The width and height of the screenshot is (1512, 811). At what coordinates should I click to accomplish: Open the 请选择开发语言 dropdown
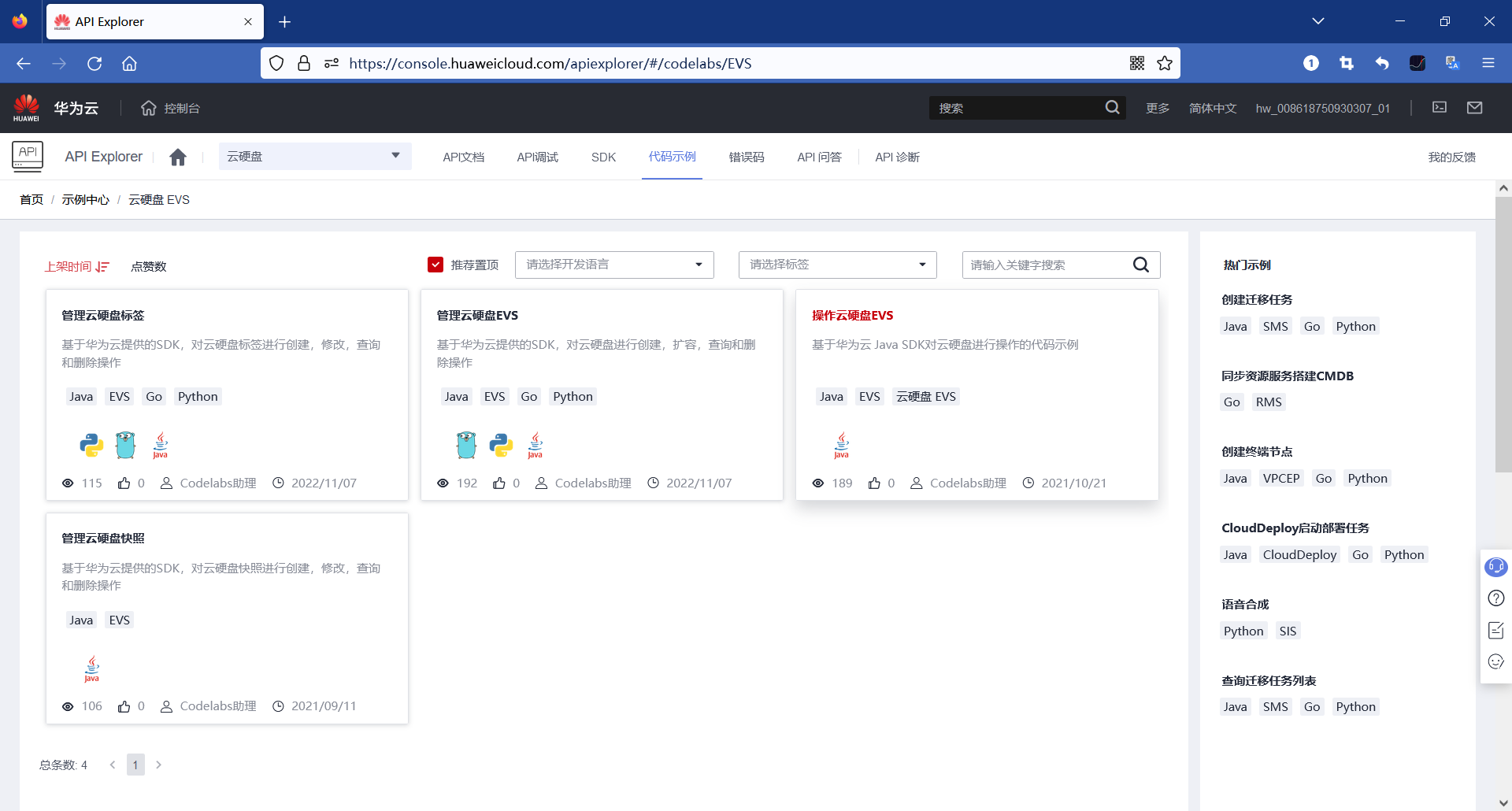click(x=614, y=265)
